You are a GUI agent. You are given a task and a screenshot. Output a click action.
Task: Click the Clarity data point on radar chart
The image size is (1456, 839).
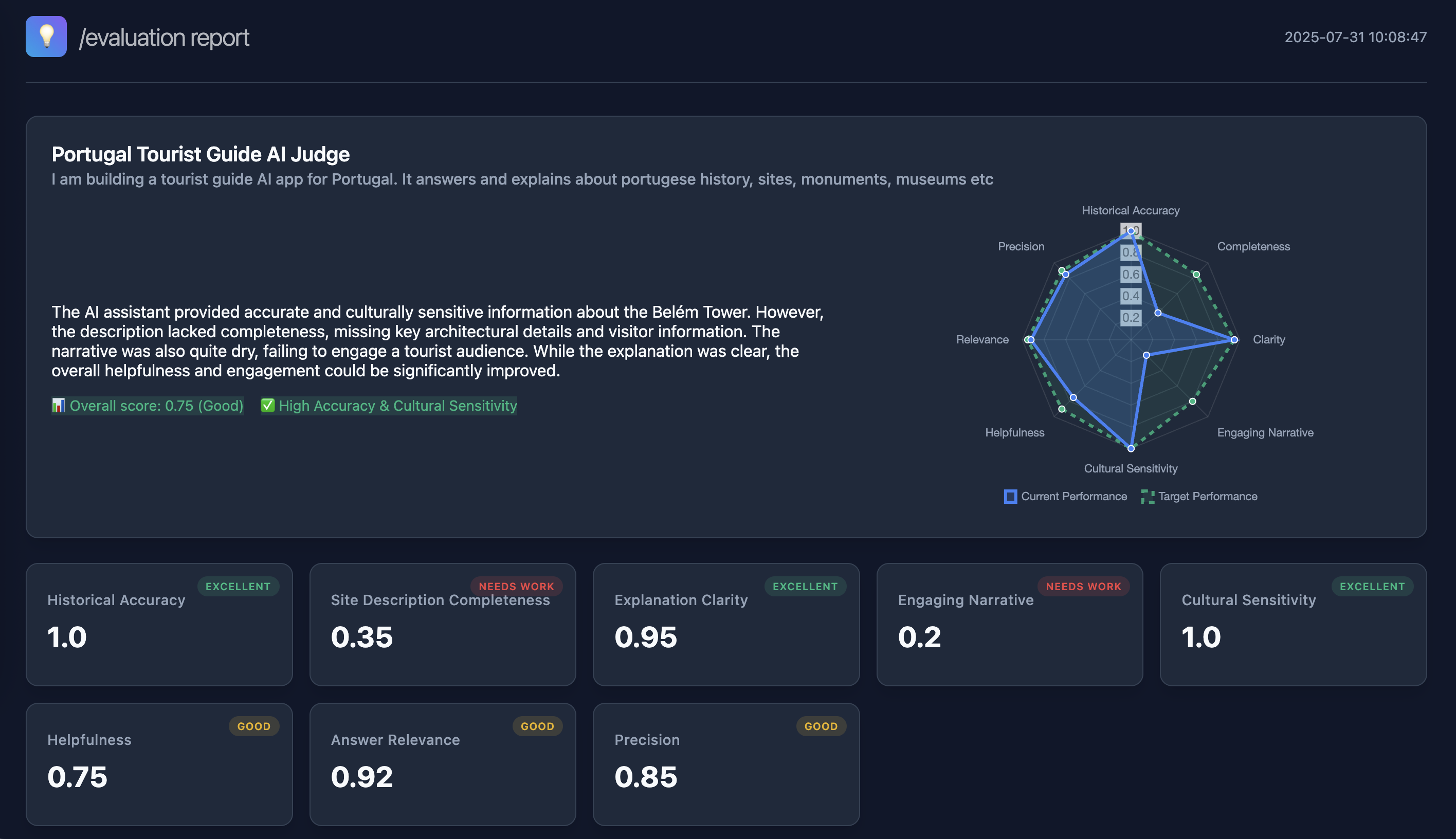tap(1233, 339)
